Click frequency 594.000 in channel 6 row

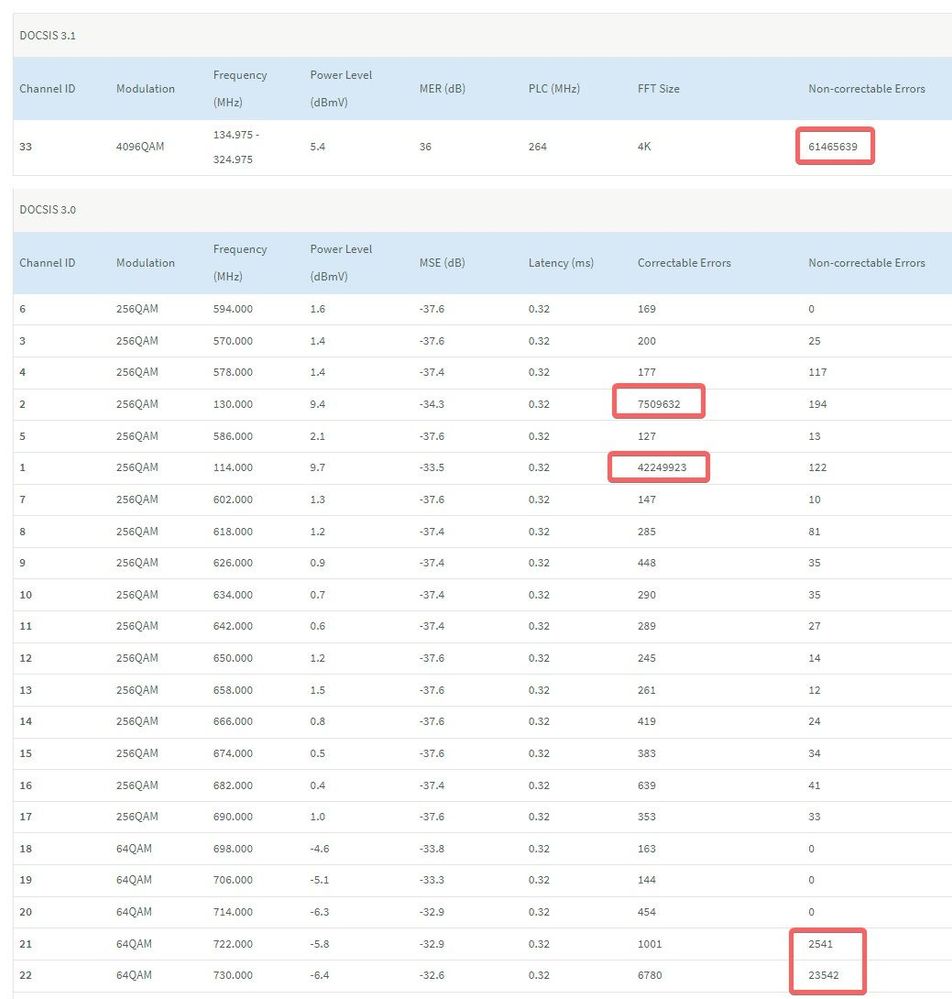click(233, 309)
